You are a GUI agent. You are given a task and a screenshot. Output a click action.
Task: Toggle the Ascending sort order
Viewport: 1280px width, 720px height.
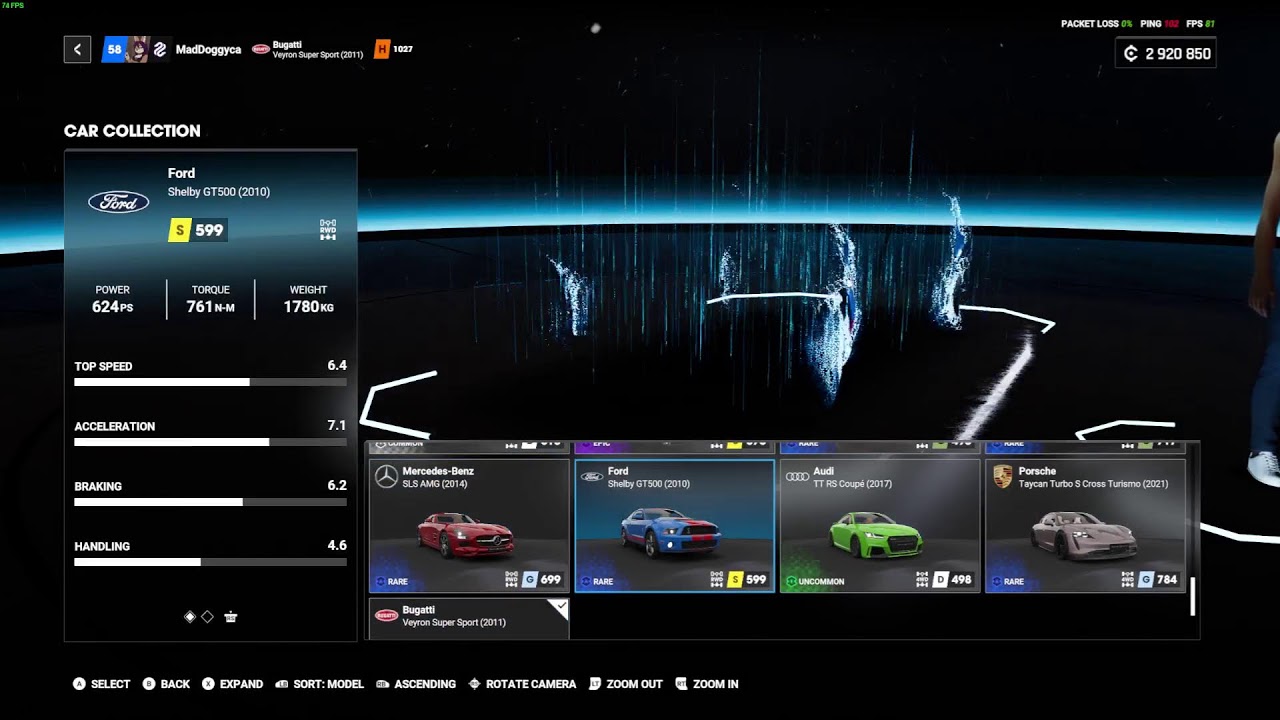pyautogui.click(x=416, y=684)
